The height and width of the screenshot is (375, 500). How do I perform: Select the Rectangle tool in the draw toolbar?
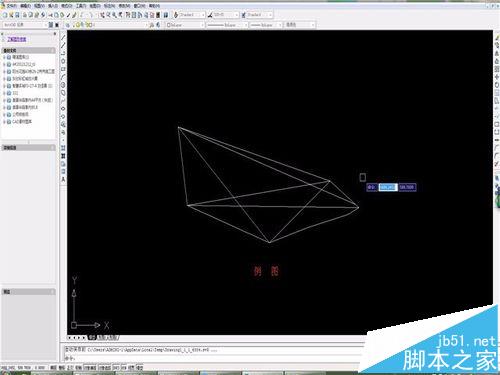coord(63,69)
